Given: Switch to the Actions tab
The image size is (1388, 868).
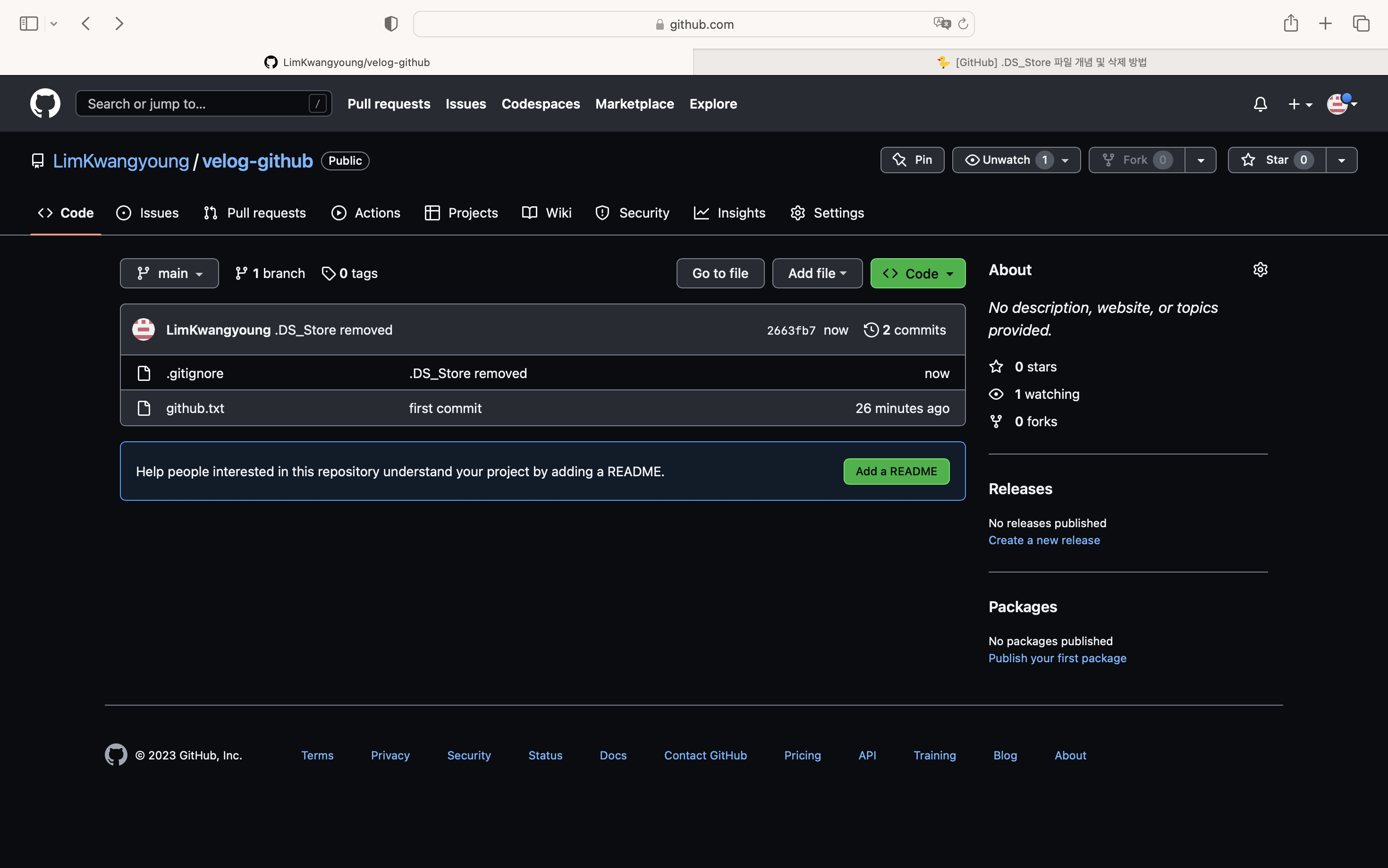Looking at the screenshot, I should [366, 213].
